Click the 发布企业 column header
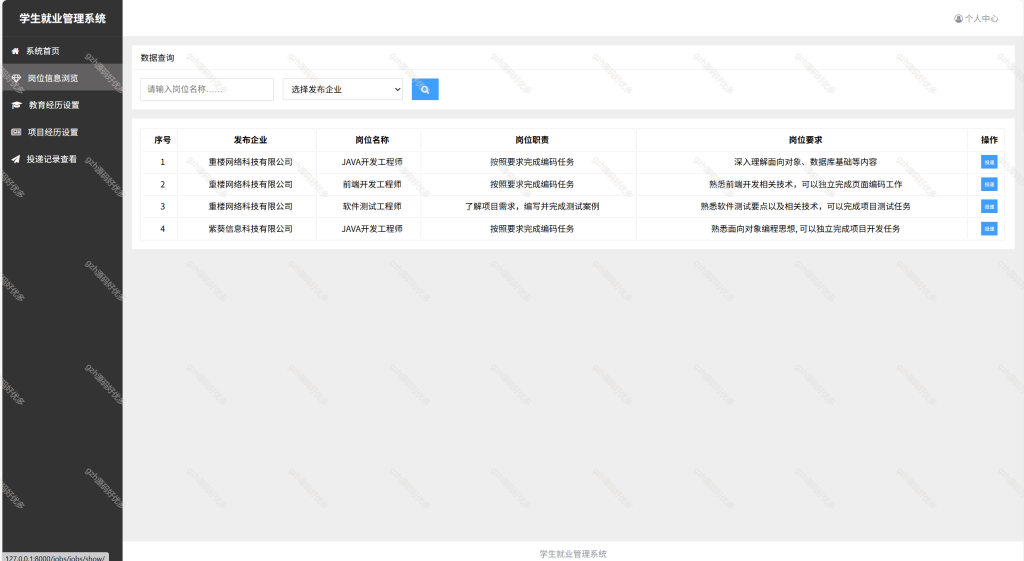Screen dimensions: 1024x561 tap(251, 140)
